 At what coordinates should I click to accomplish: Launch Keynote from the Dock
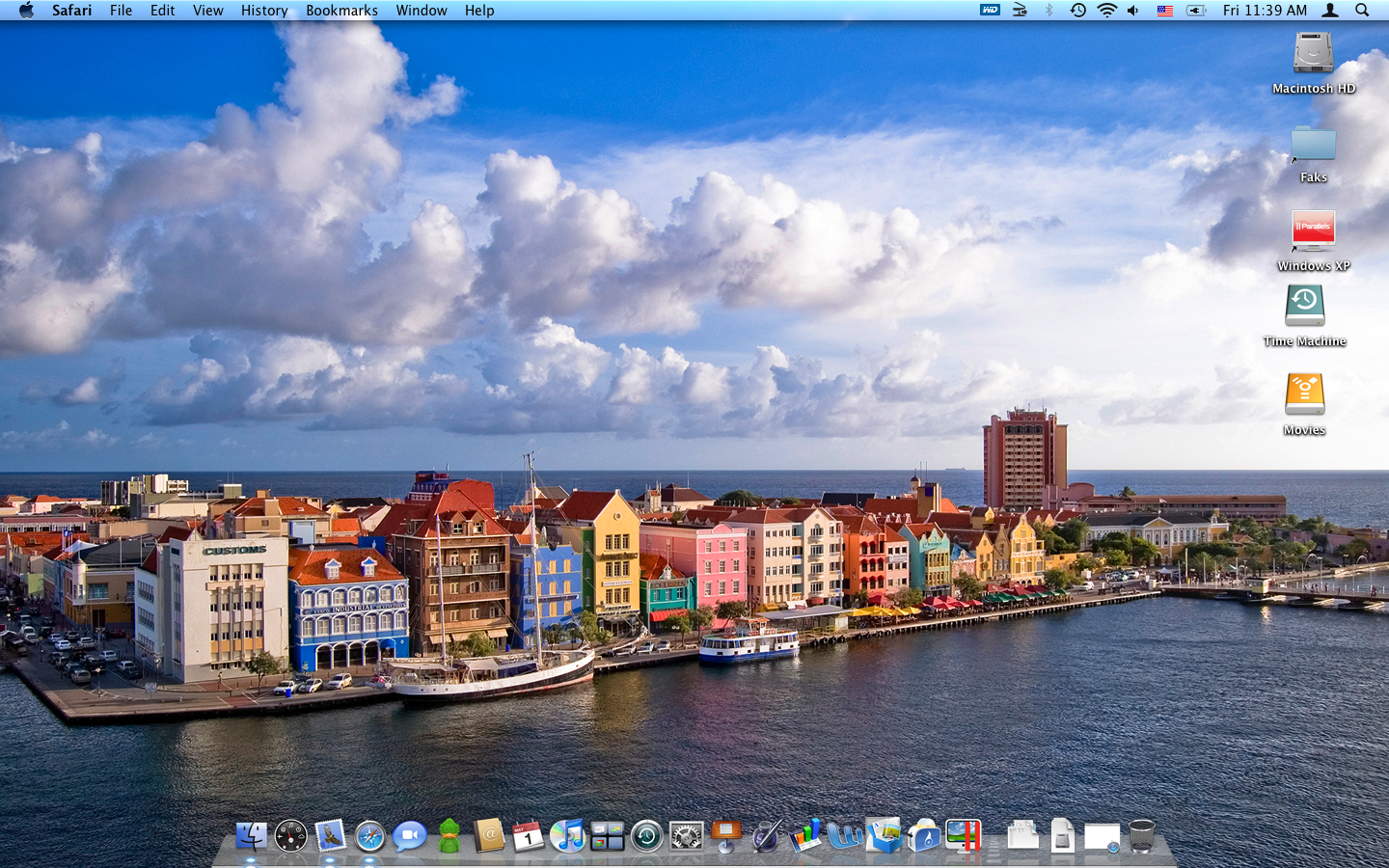pyautogui.click(x=725, y=835)
